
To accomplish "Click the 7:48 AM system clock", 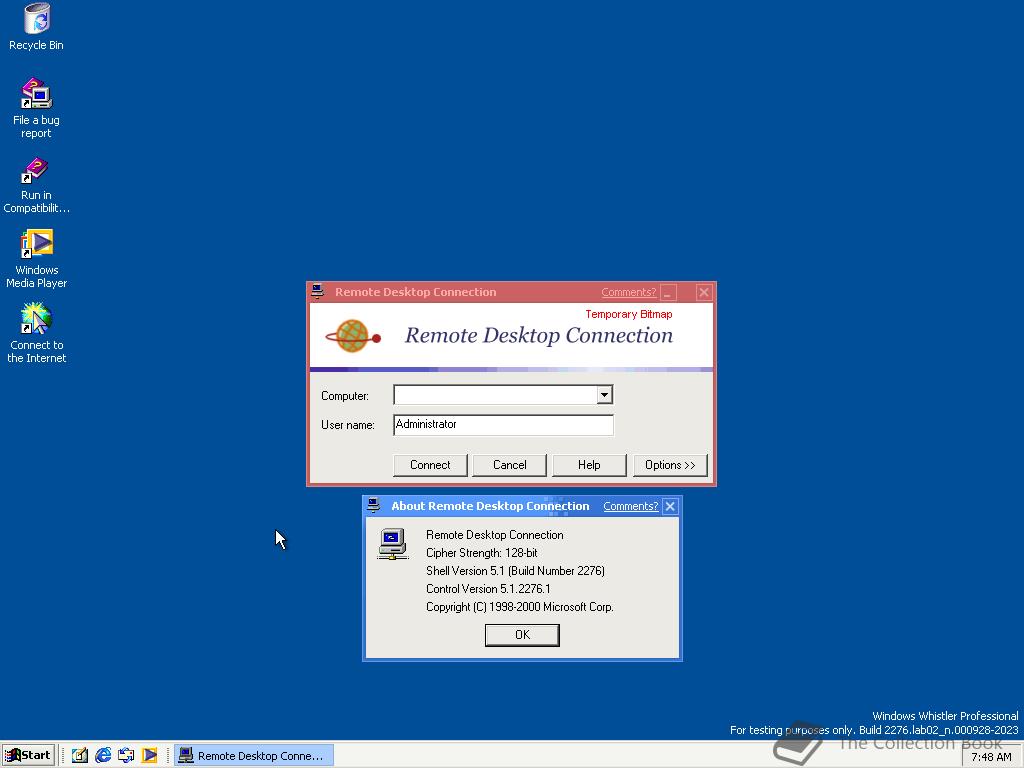I will click(991, 757).
